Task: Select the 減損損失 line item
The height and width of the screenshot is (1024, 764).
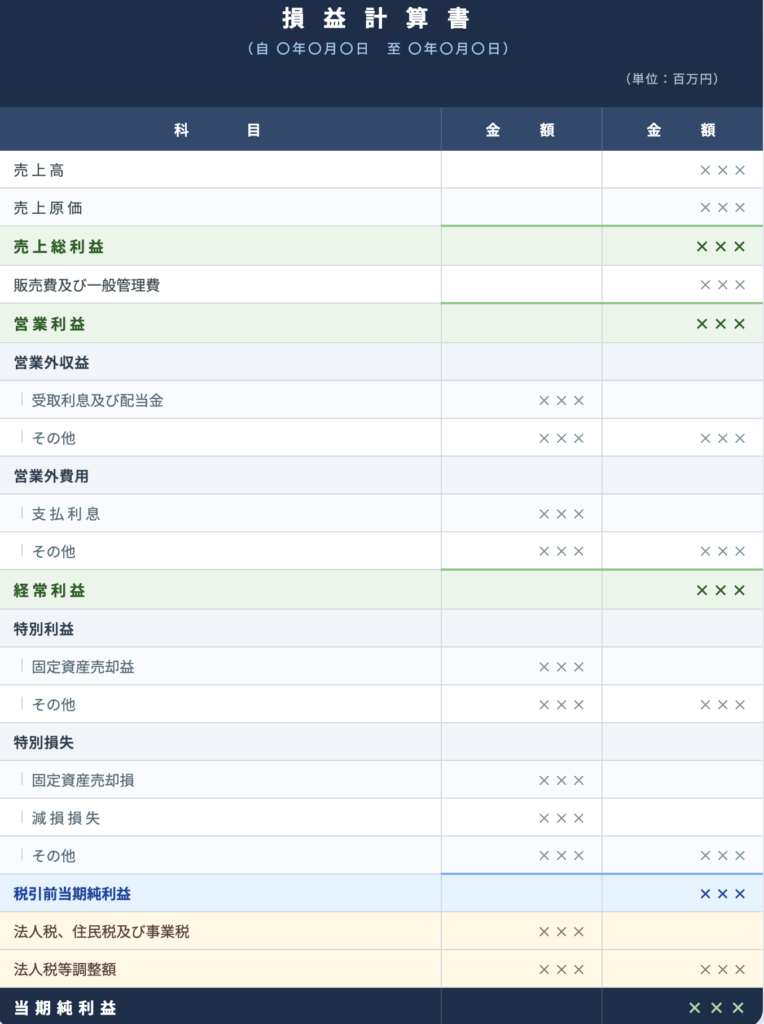Action: (x=66, y=818)
